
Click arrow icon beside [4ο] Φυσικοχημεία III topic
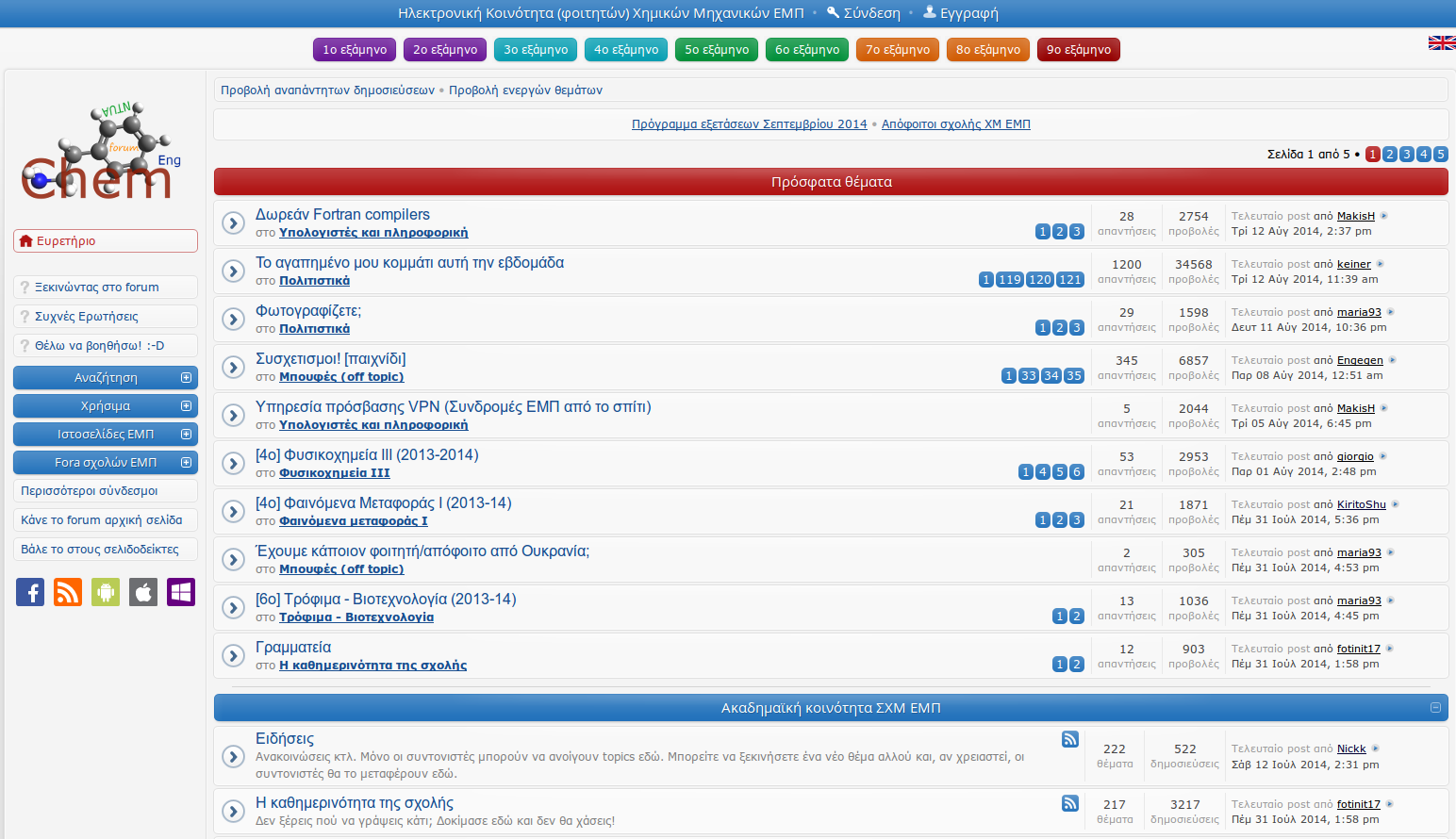coord(234,463)
